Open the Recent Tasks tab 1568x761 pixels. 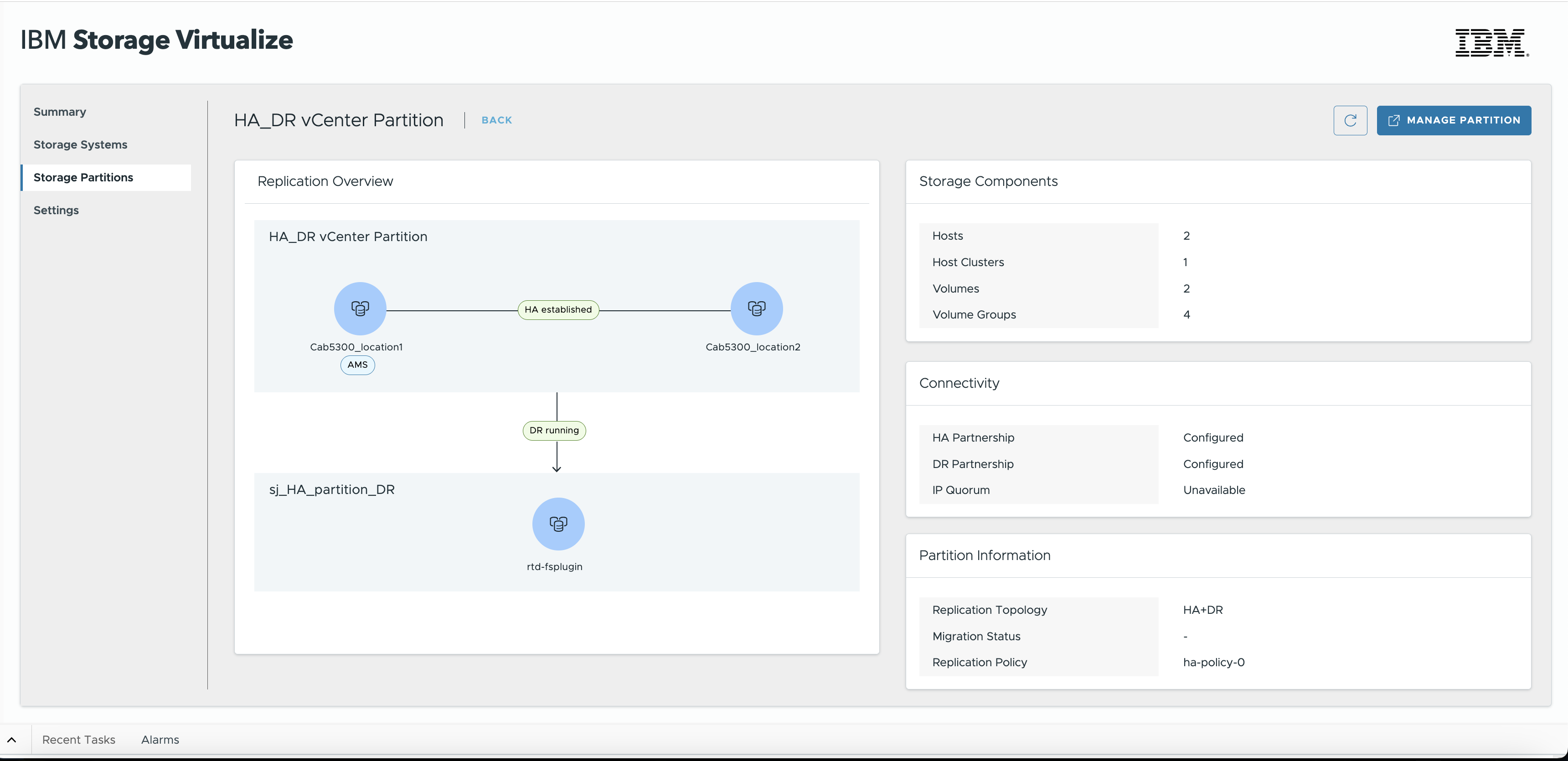[78, 740]
